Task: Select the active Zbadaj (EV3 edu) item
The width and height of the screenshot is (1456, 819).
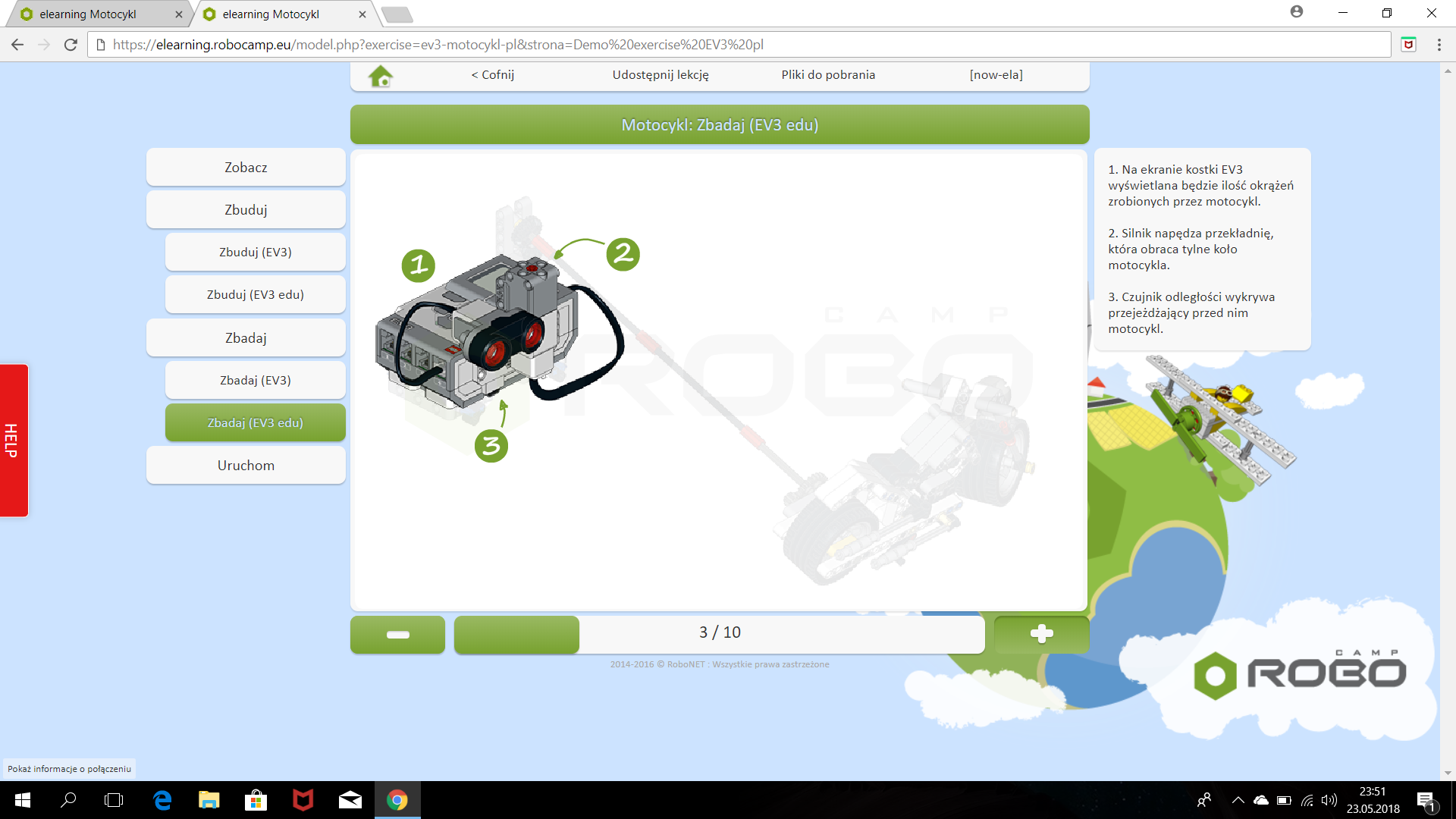Action: [256, 423]
